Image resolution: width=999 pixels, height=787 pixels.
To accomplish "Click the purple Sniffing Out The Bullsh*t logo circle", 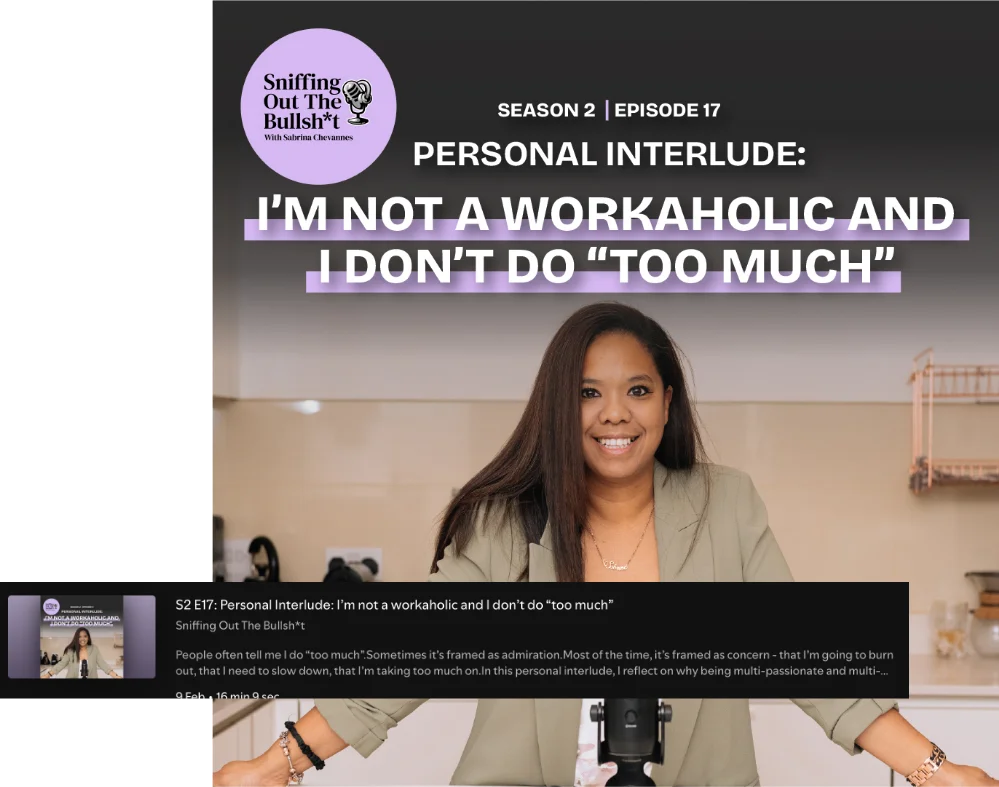I will [318, 107].
